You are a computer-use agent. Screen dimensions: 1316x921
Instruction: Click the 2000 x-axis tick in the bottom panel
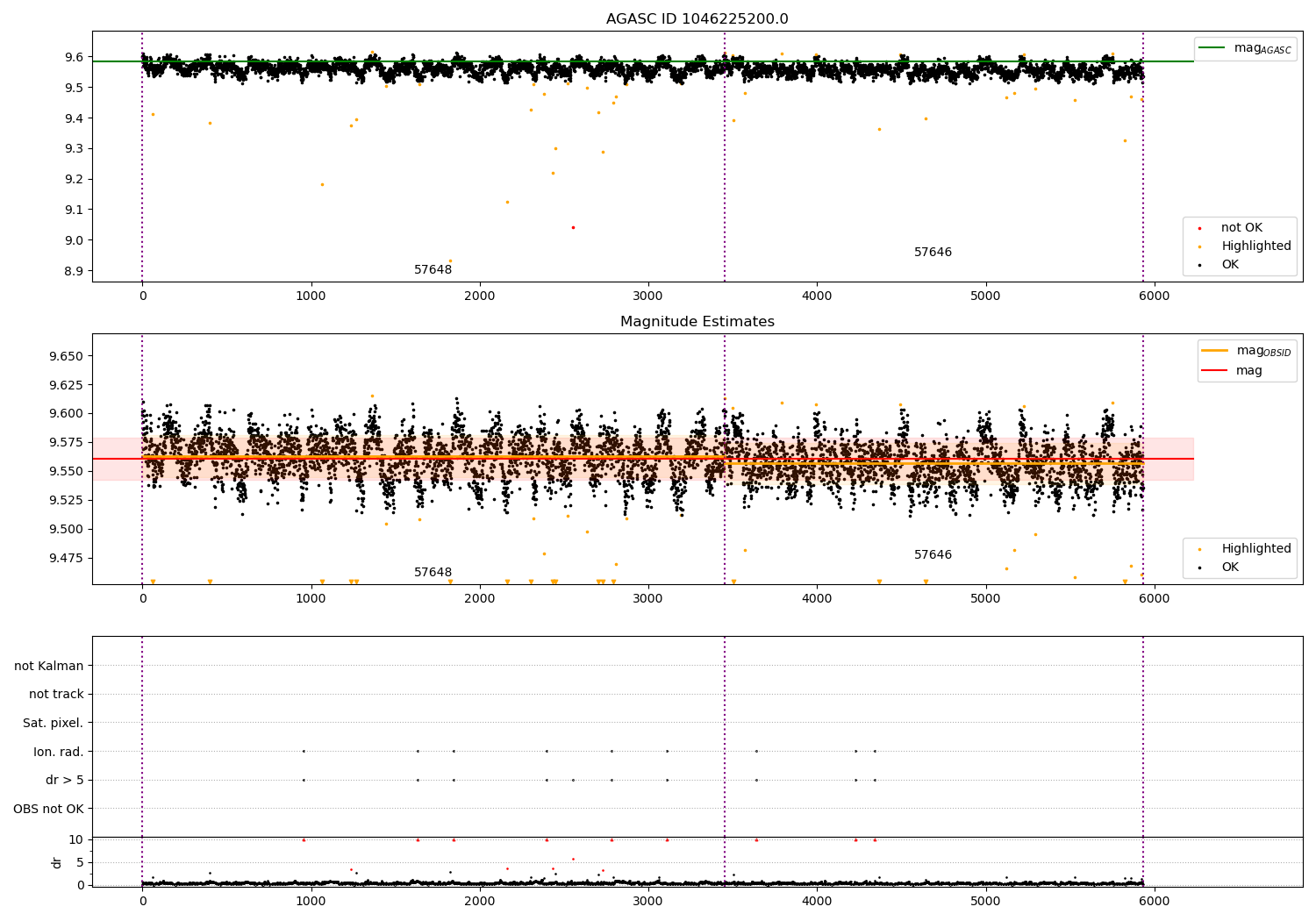point(480,902)
